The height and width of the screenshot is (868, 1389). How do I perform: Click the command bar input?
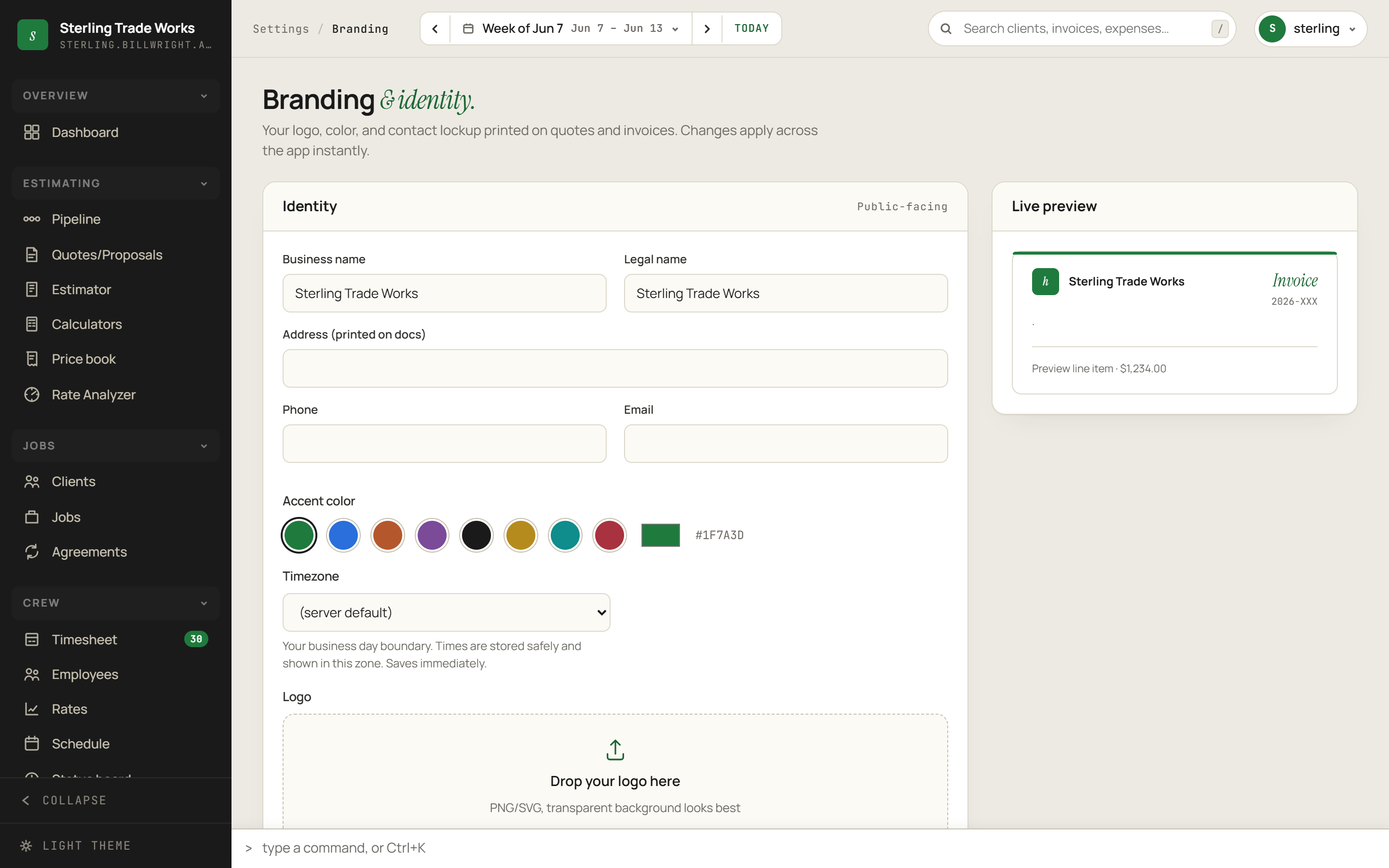[809, 848]
